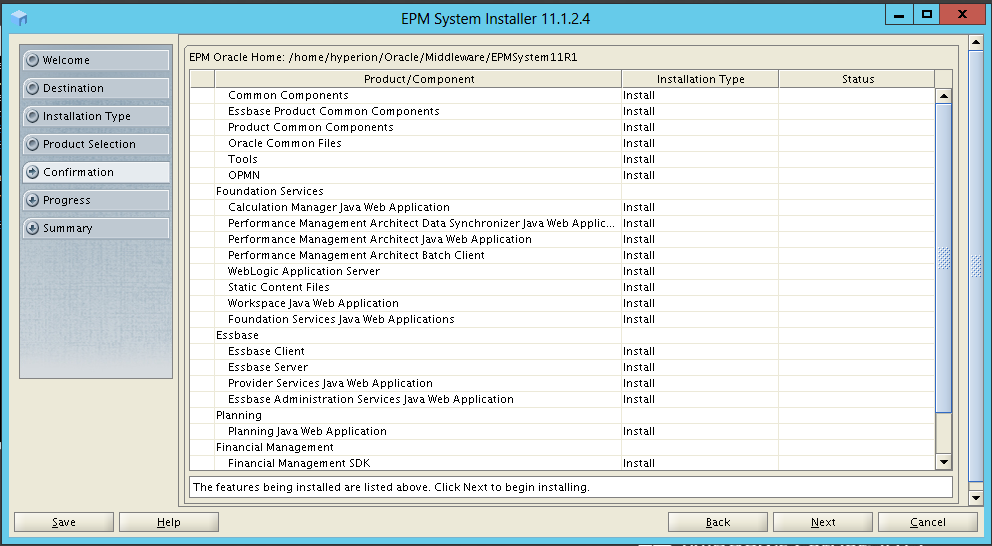Select the Static Content Files row
The width and height of the screenshot is (992, 546).
[562, 287]
